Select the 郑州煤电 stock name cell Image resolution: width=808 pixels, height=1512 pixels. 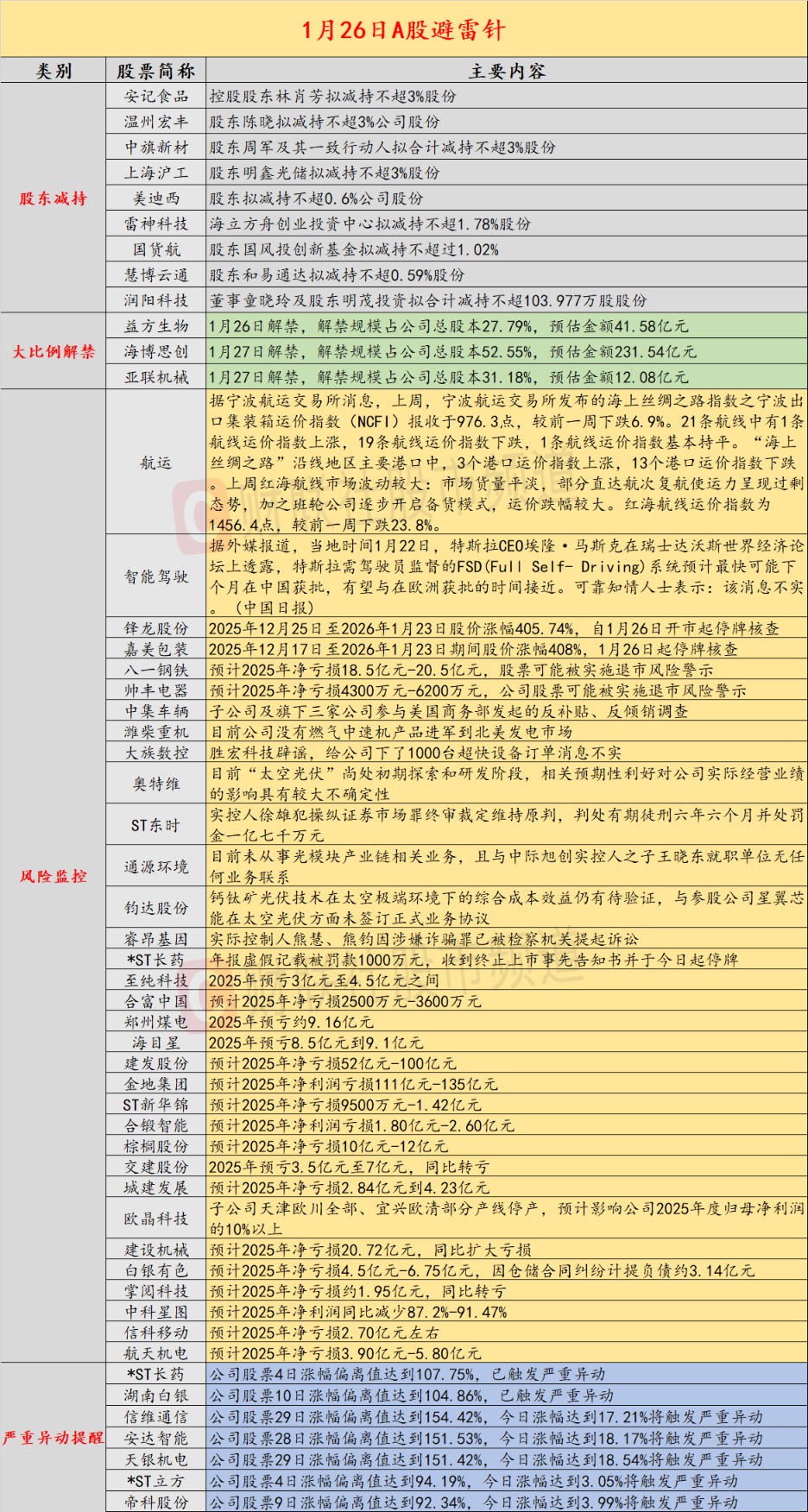pos(155,1022)
